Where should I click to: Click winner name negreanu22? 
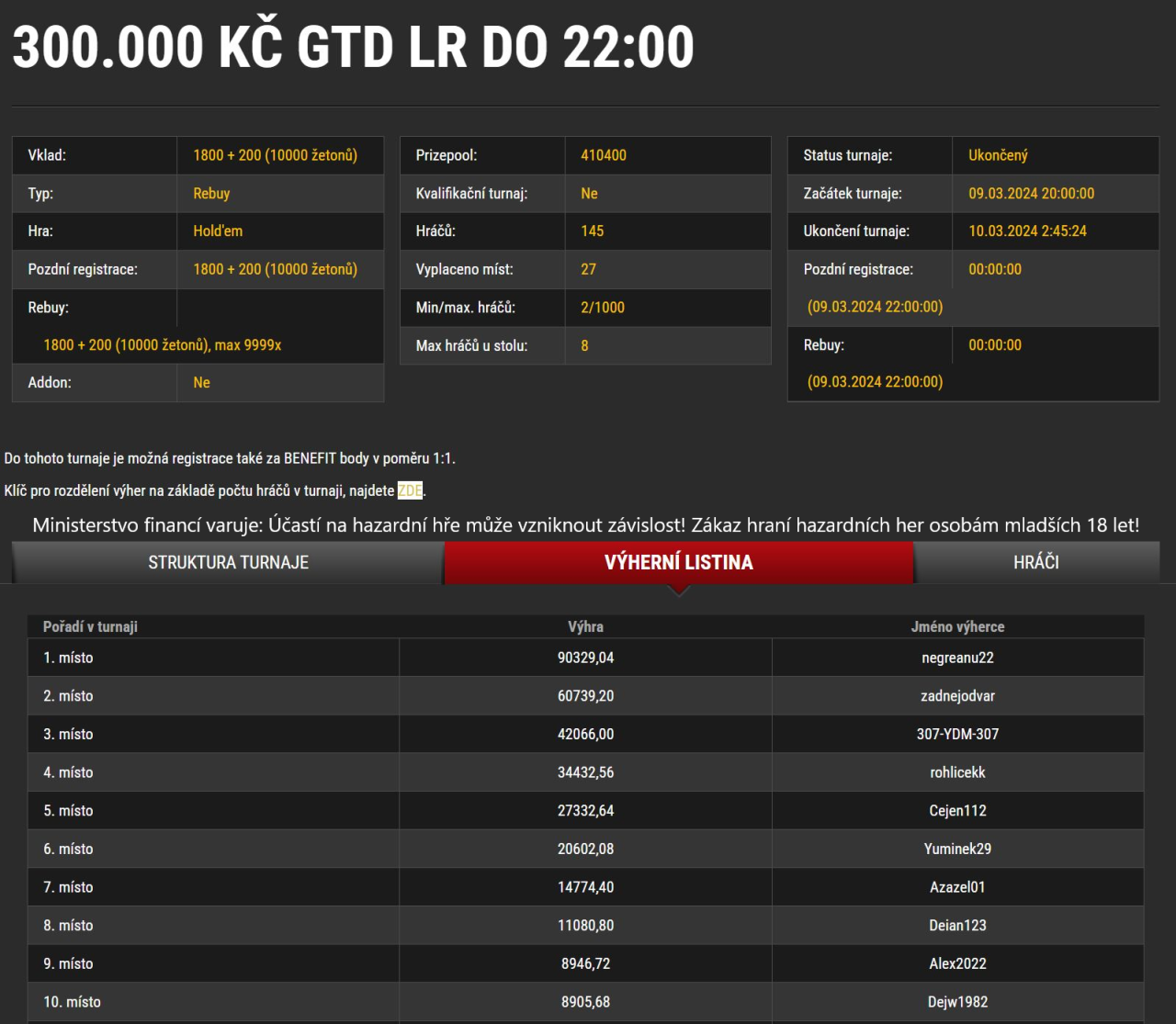pos(957,658)
